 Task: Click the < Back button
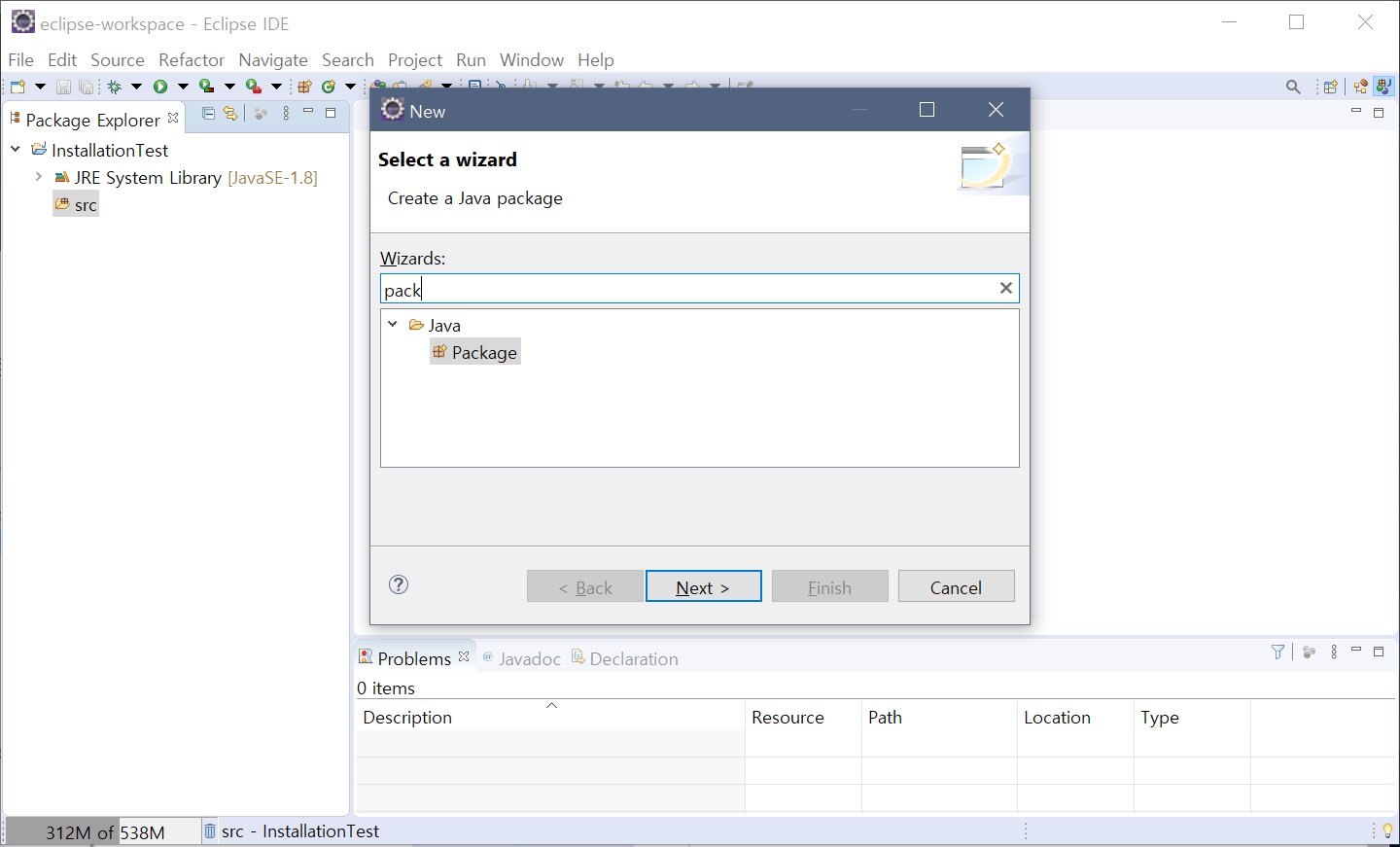pos(585,586)
